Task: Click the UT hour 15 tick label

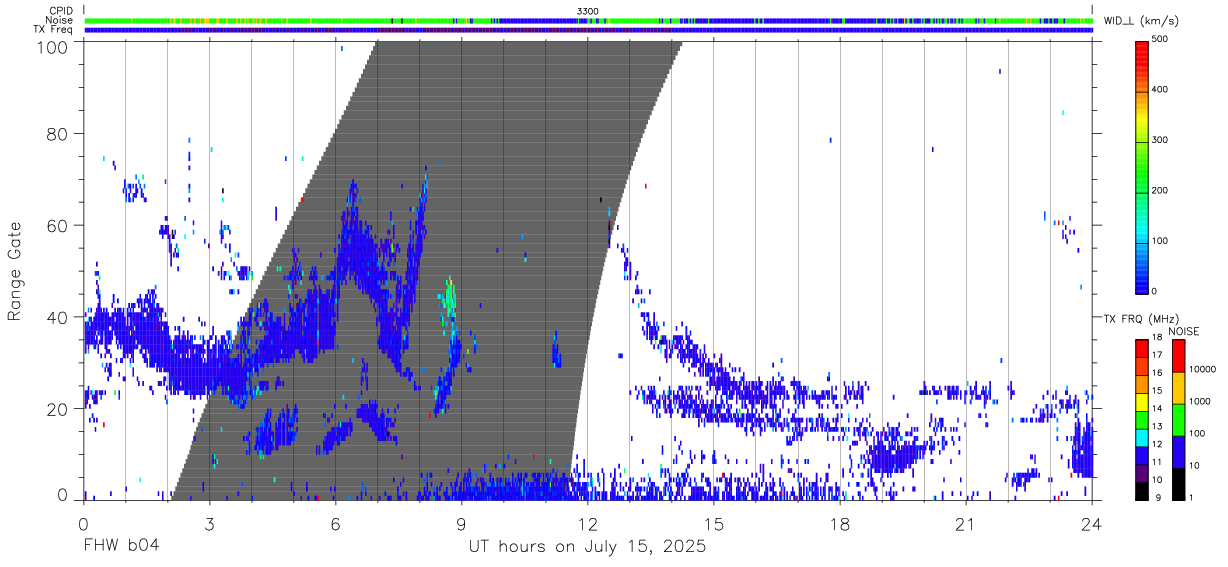Action: tap(714, 524)
